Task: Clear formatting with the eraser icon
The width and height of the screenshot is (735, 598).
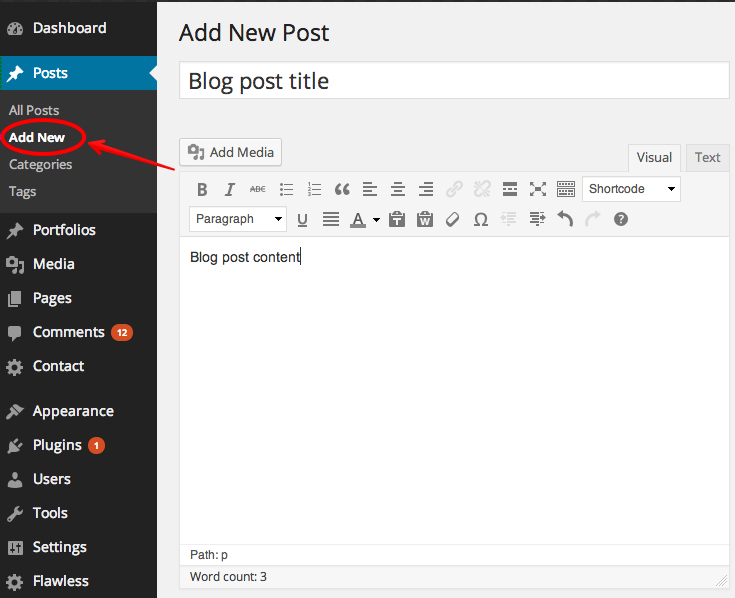Action: (x=453, y=219)
